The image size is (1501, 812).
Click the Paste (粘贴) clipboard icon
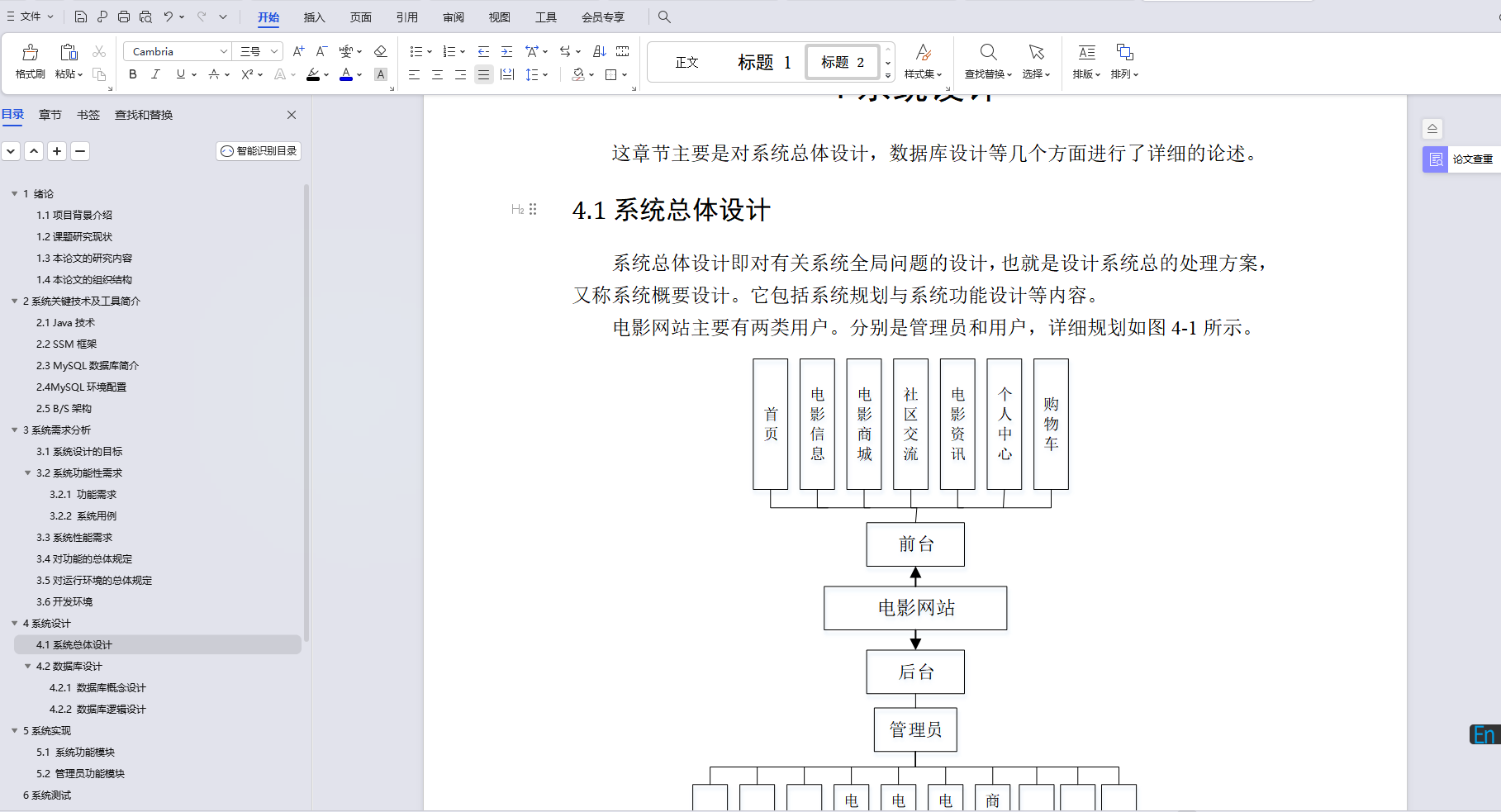tap(69, 53)
